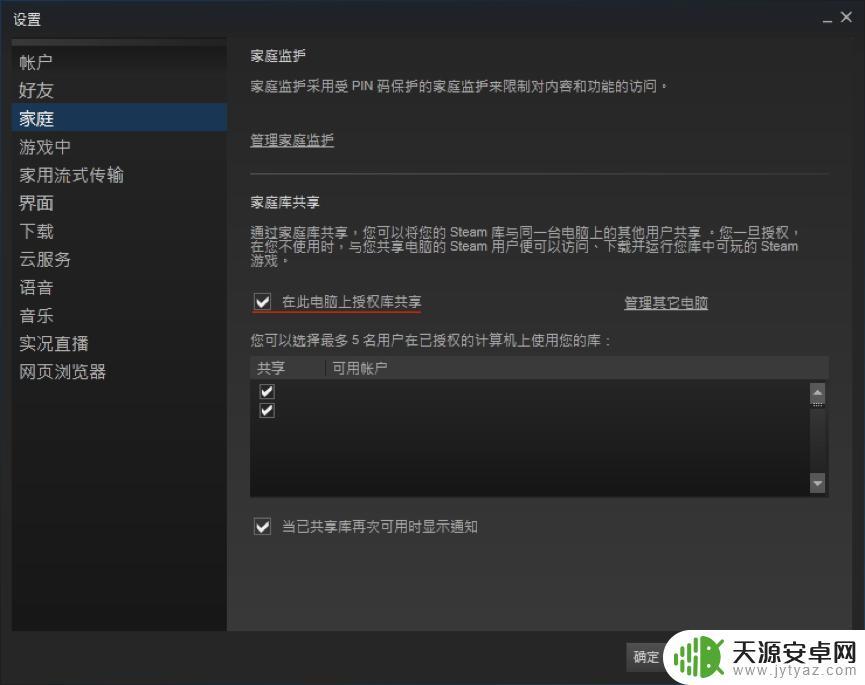
Task: Open the 网页浏览器 settings category
Action: [119, 372]
